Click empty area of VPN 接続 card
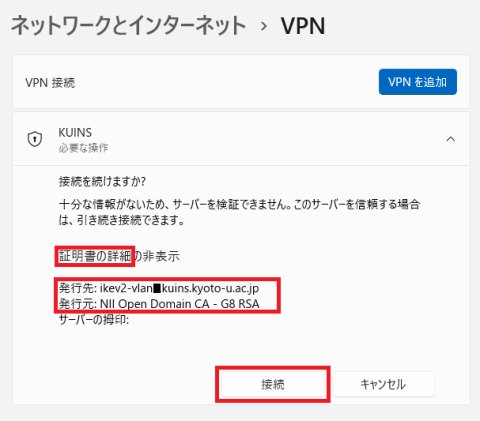The width and height of the screenshot is (480, 421). pyautogui.click(x=227, y=82)
